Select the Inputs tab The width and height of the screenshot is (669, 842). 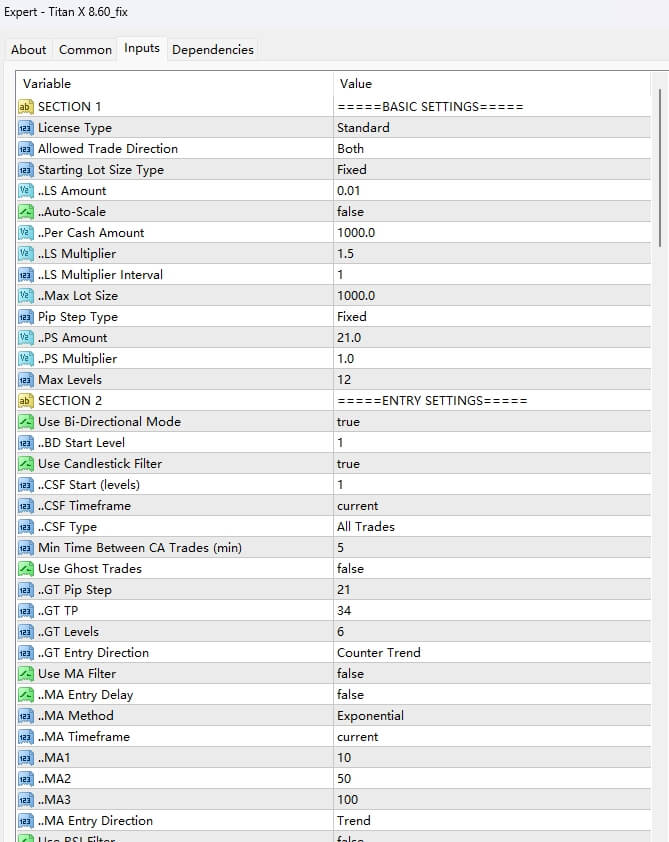tap(142, 48)
